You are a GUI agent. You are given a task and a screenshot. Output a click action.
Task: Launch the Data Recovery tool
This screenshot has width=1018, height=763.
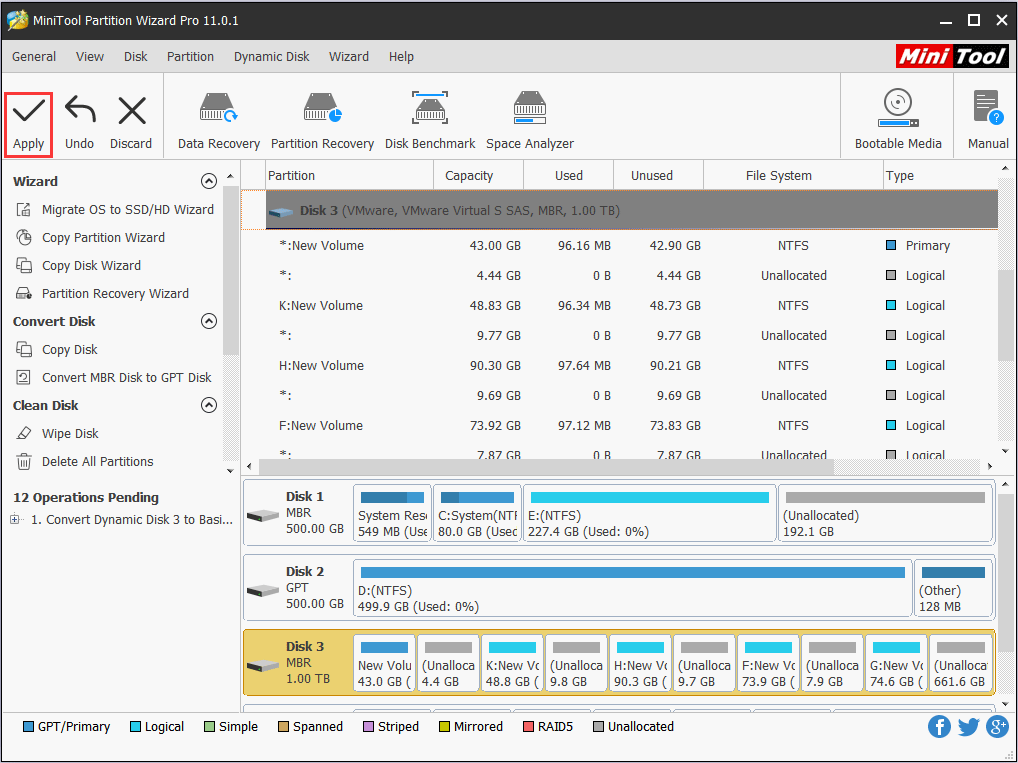pos(219,123)
